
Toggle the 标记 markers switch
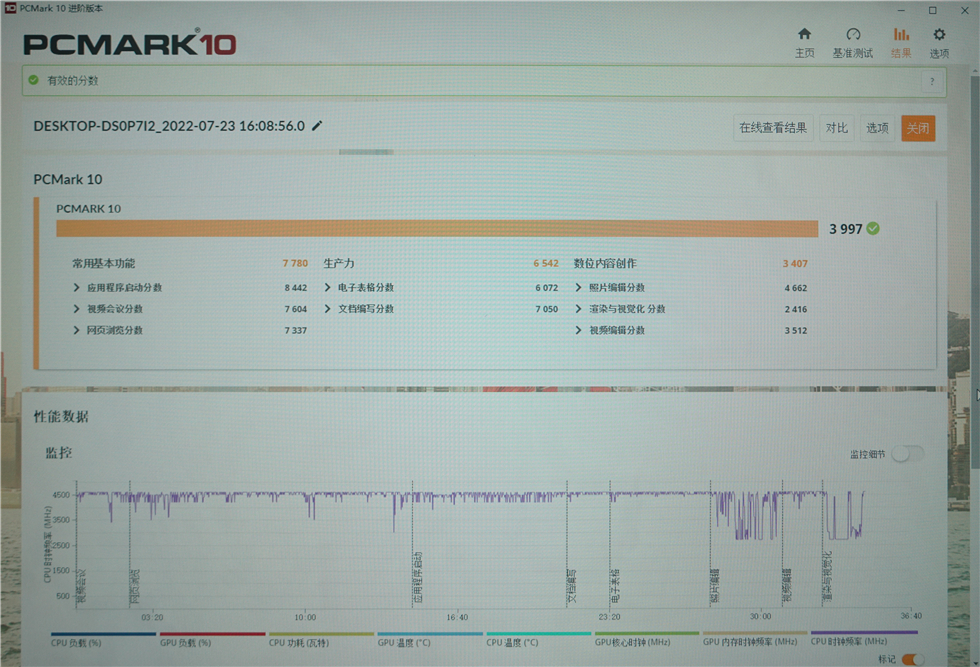coord(913,659)
